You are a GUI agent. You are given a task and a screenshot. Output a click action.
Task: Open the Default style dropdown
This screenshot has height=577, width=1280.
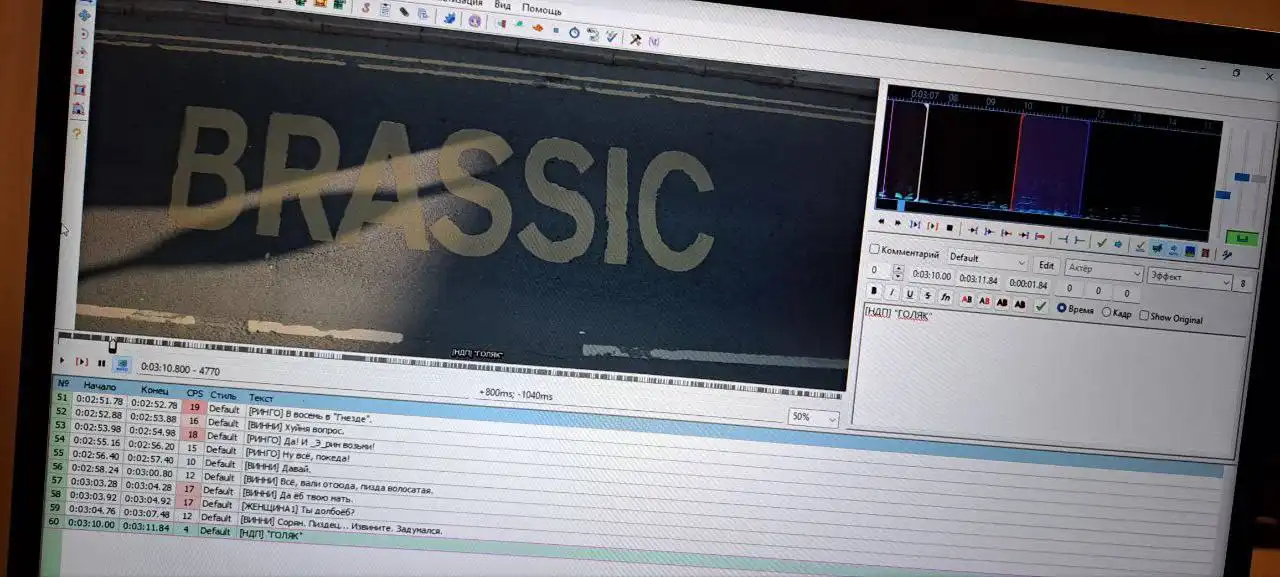988,258
